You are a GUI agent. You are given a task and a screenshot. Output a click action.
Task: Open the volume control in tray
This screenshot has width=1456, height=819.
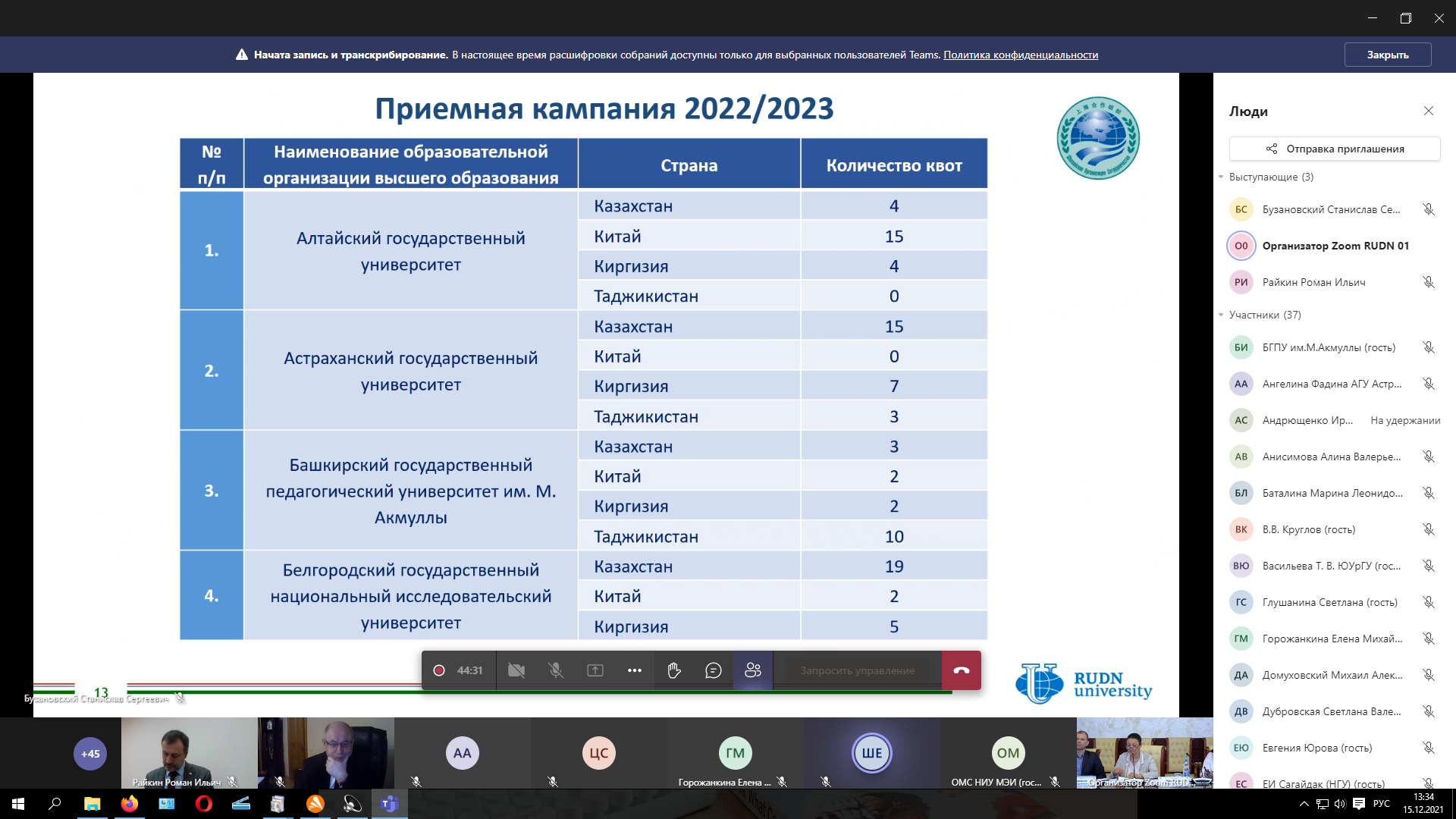click(1340, 804)
